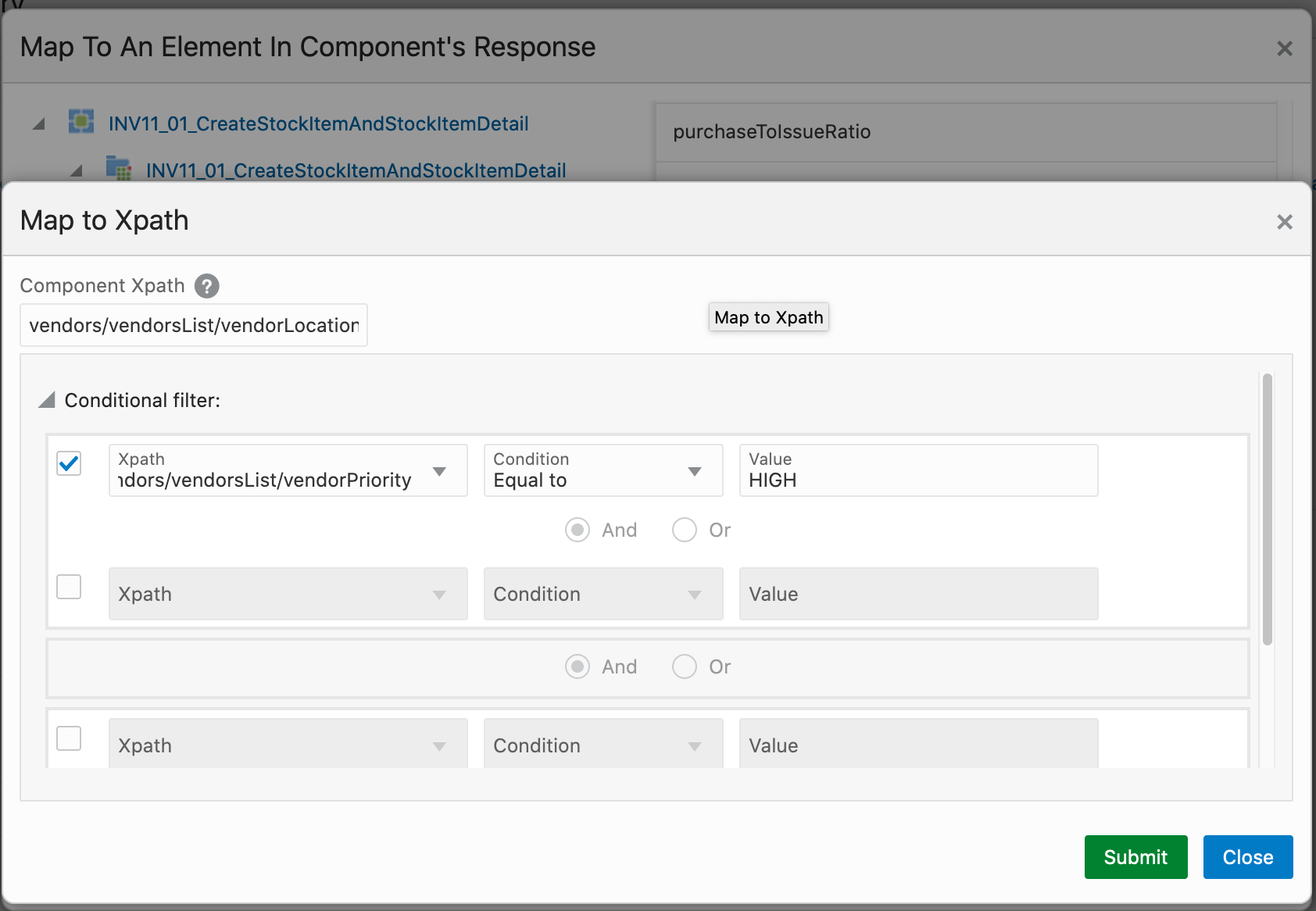The image size is (1316, 911).
Task: Enable the second conditional filter checkbox
Action: point(70,587)
